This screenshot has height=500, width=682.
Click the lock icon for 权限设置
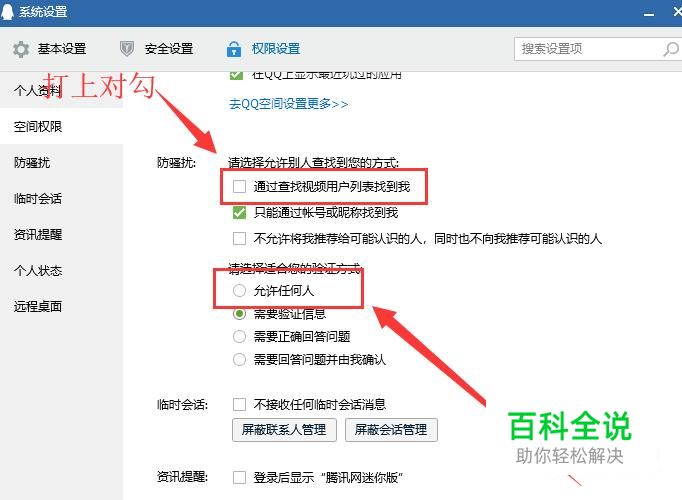[234, 49]
